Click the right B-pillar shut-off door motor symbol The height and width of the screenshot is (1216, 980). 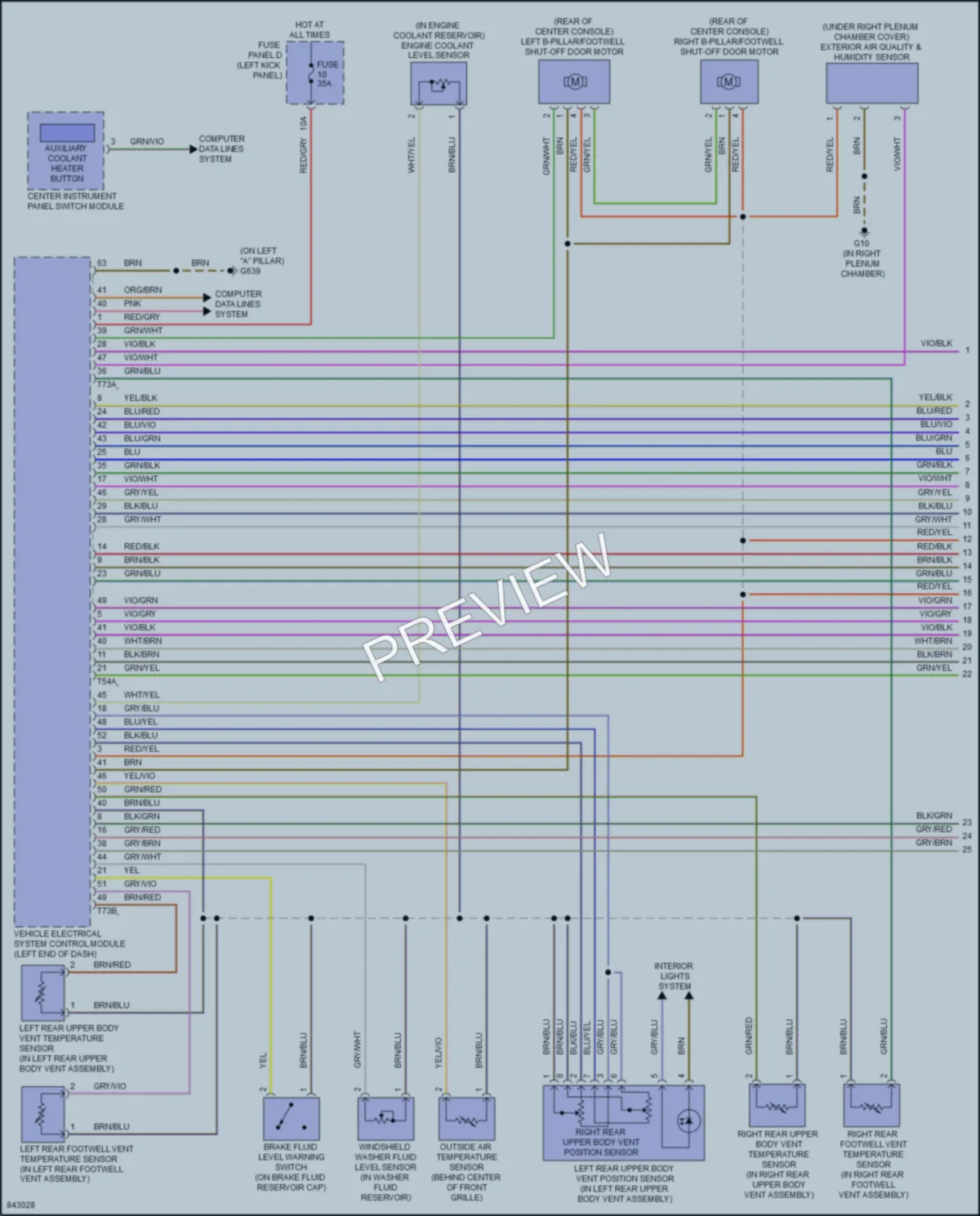[728, 82]
